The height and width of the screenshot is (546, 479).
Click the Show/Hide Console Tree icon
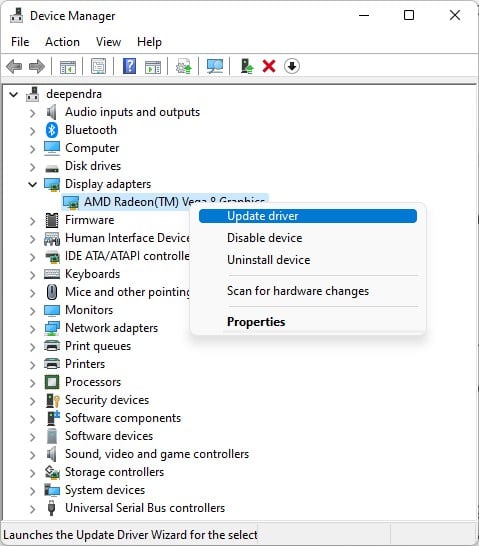click(x=68, y=66)
